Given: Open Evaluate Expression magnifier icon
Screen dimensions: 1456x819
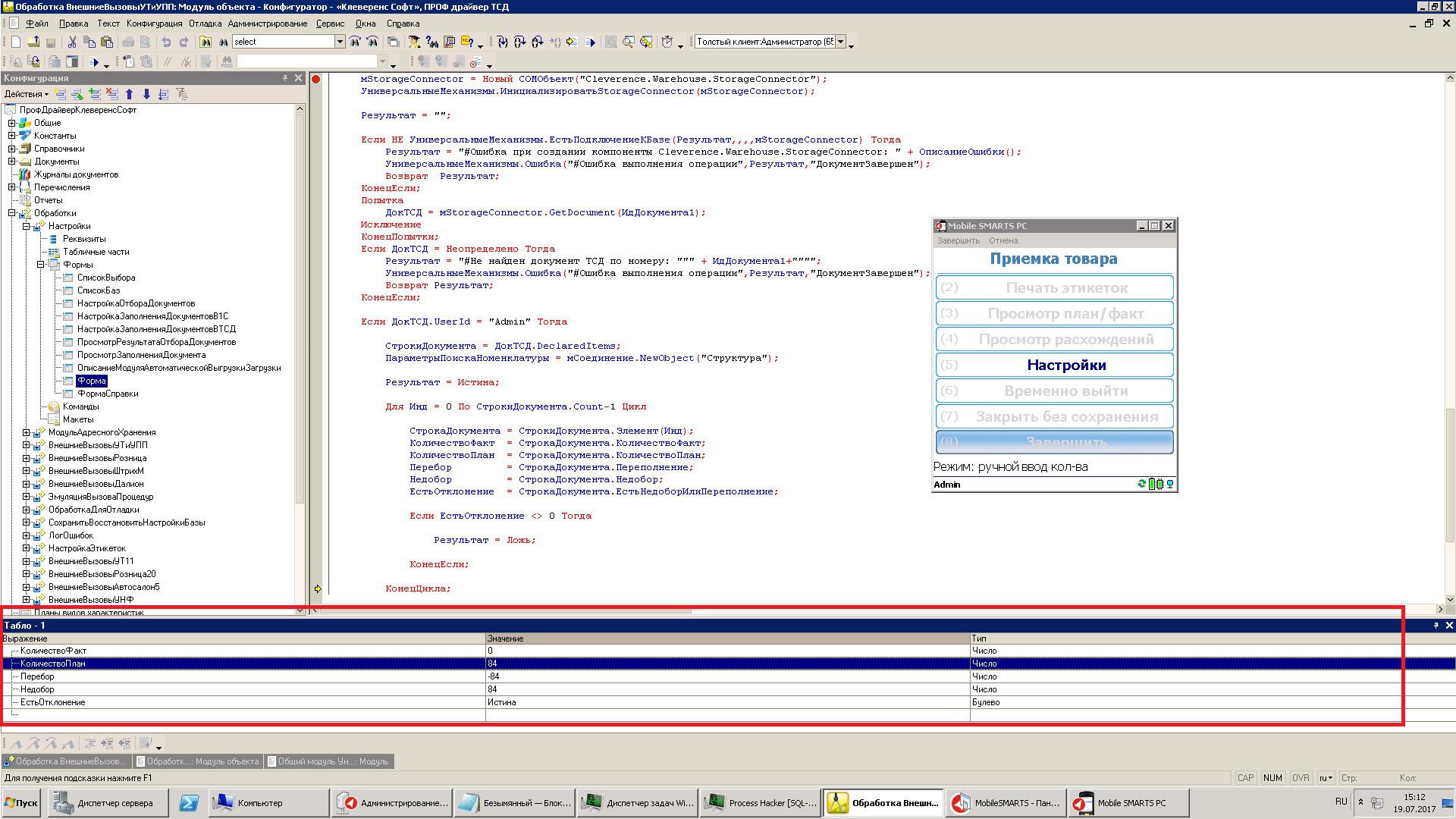Looking at the screenshot, I should tap(629, 42).
